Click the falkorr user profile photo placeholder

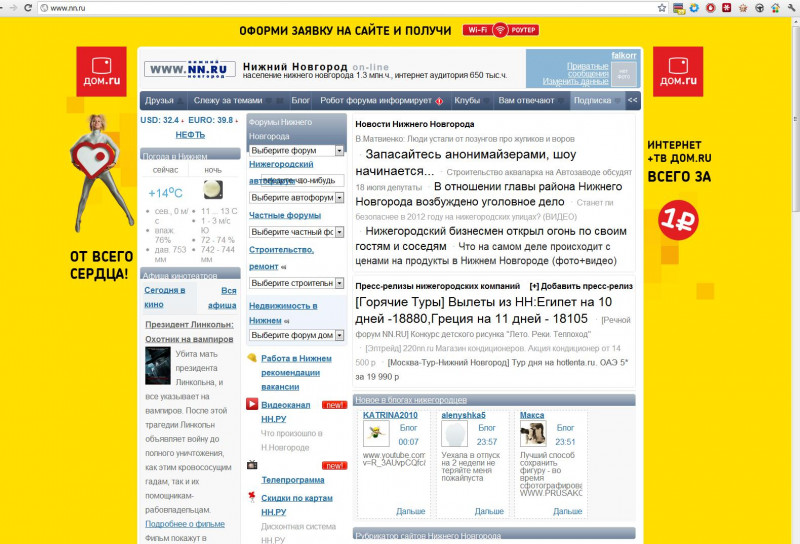624,74
